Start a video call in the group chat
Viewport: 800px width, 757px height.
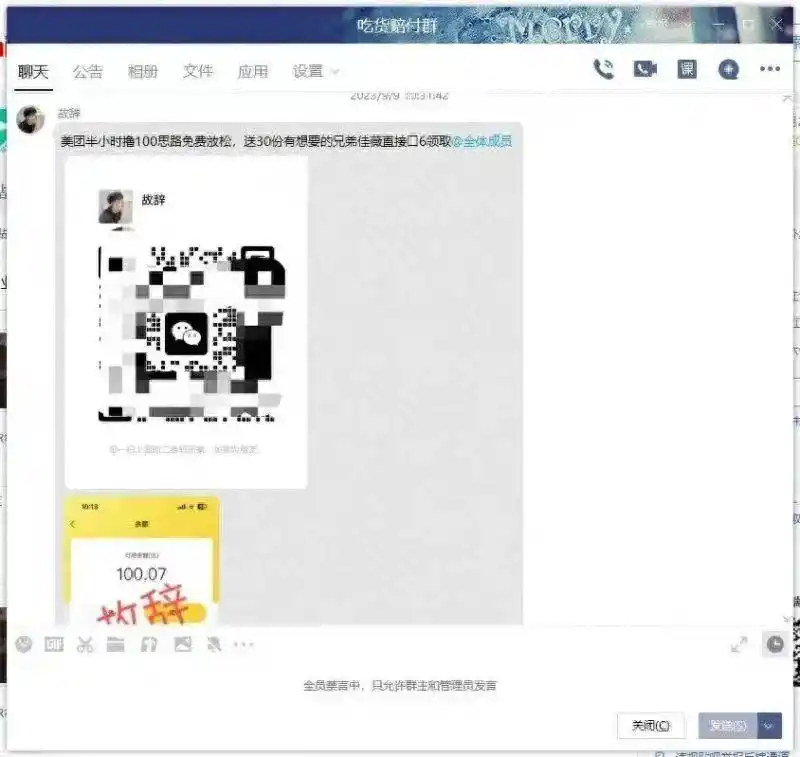644,68
